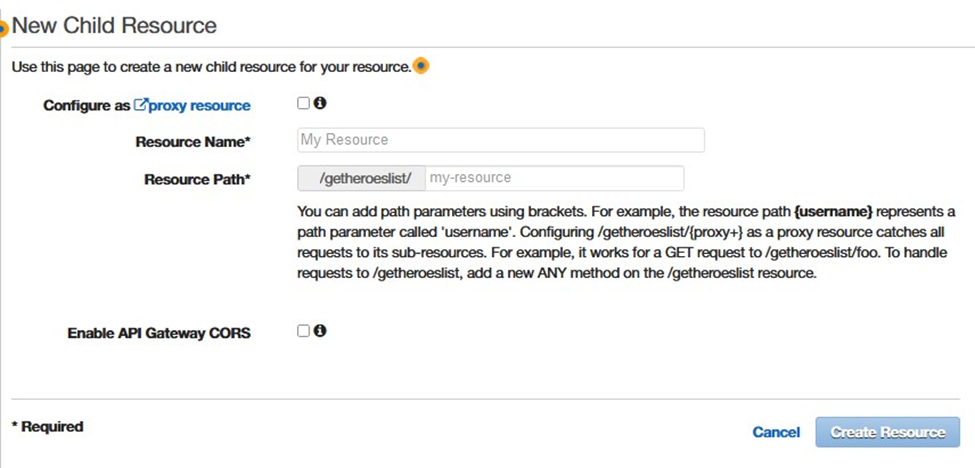Open the info icon beside the CORS checkbox
This screenshot has height=468, width=975.
pyautogui.click(x=320, y=331)
